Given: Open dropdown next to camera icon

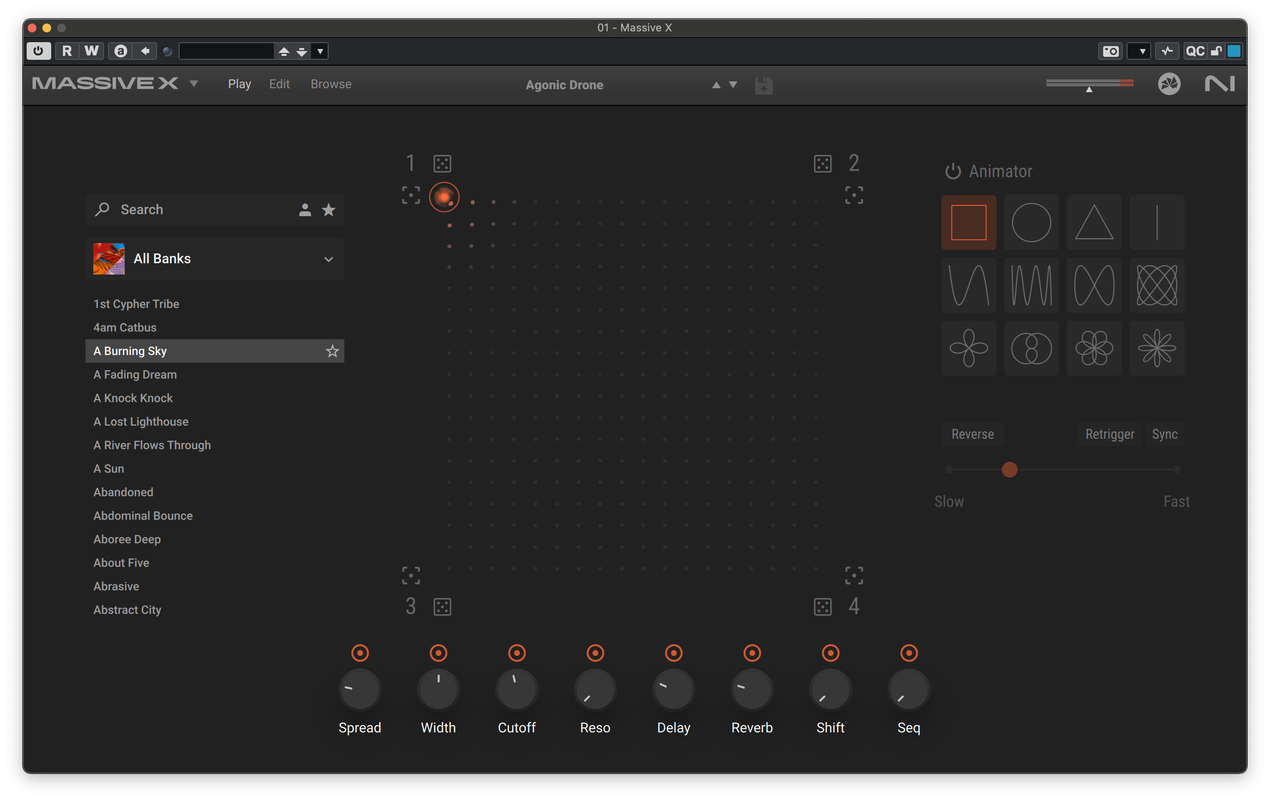Looking at the screenshot, I should click(1139, 51).
